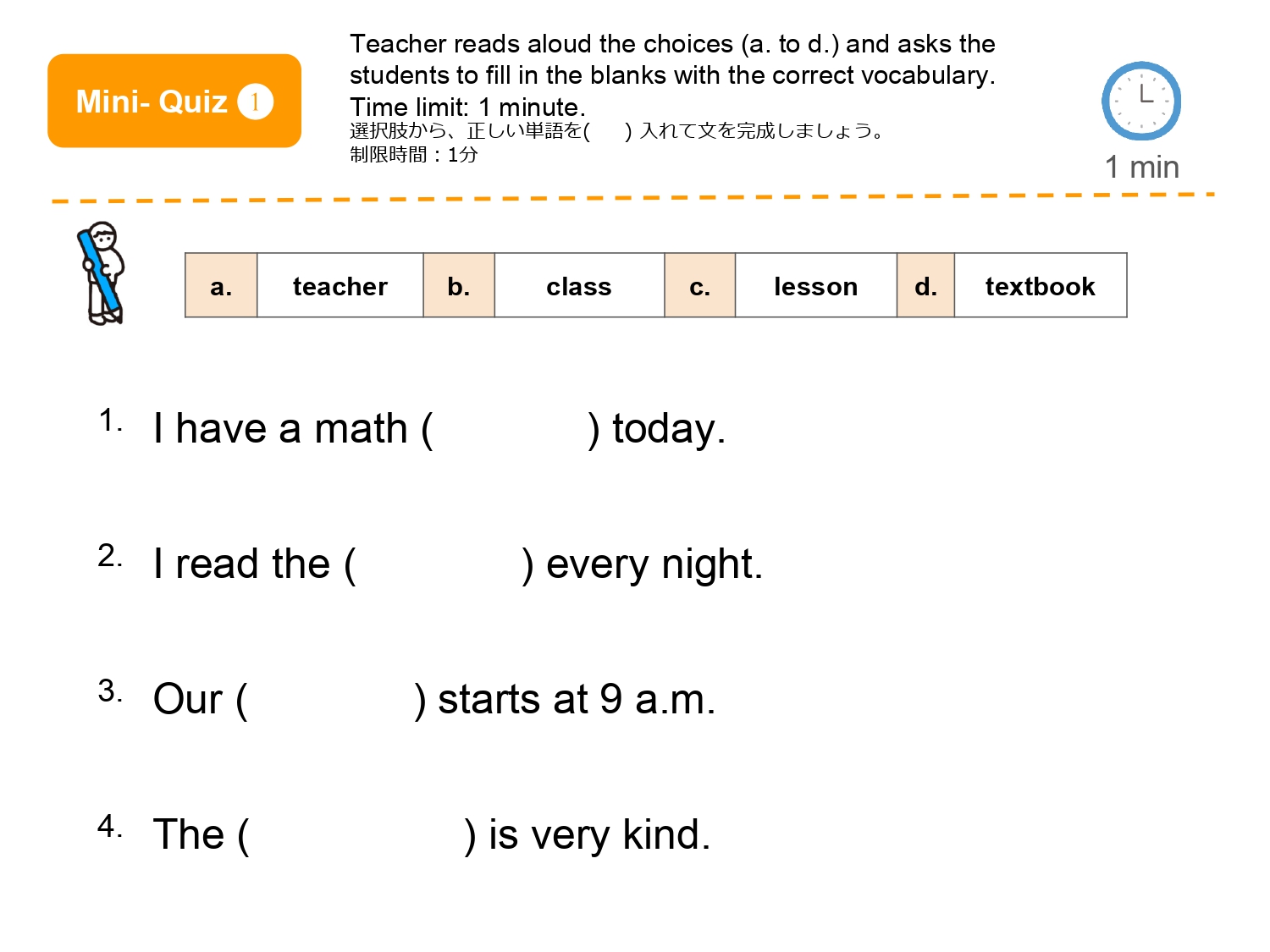The height and width of the screenshot is (952, 1270).
Task: Select answer choice cell 'c.'
Action: 699,286
